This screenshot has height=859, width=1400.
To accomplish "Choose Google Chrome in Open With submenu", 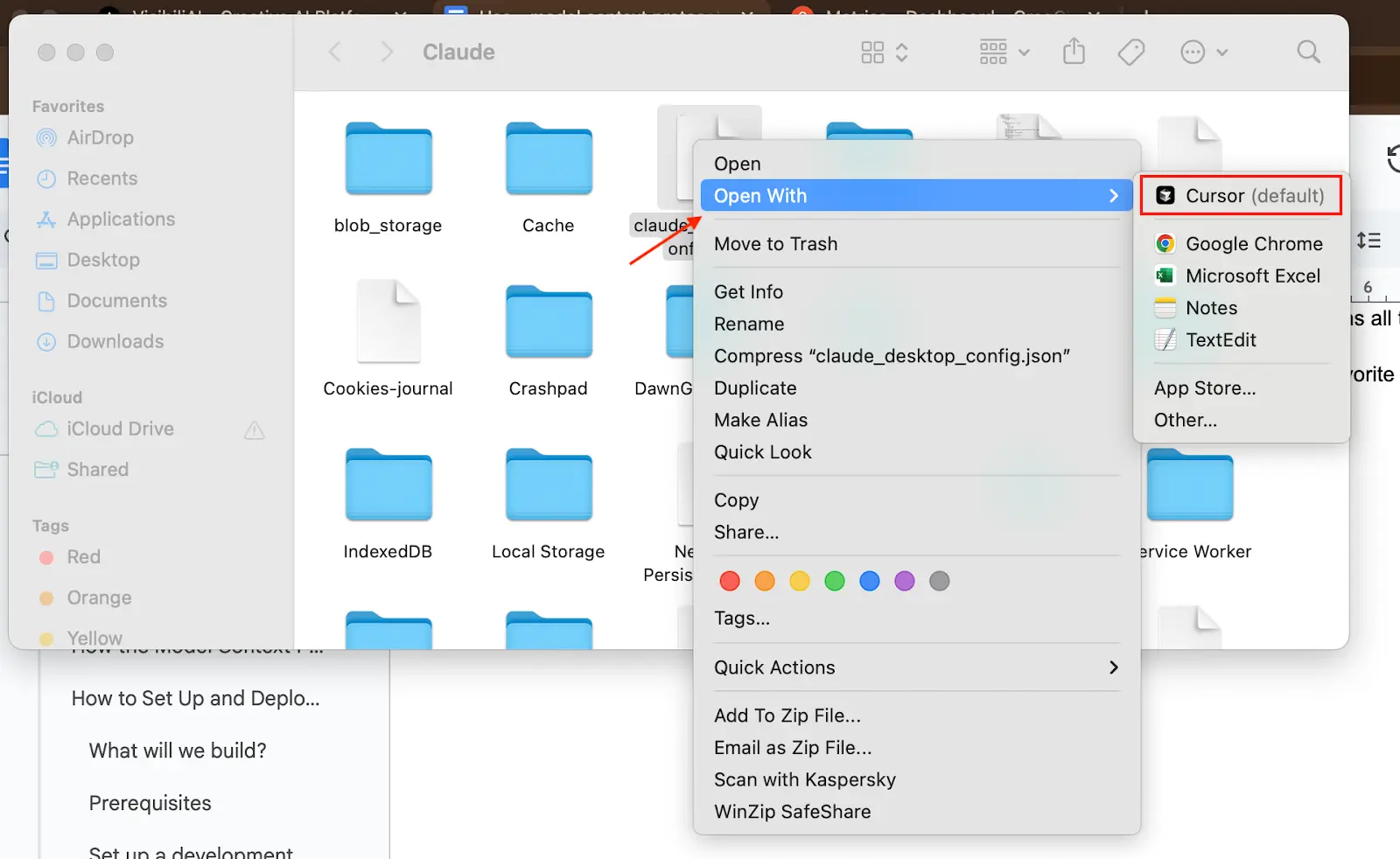I will (x=1241, y=244).
